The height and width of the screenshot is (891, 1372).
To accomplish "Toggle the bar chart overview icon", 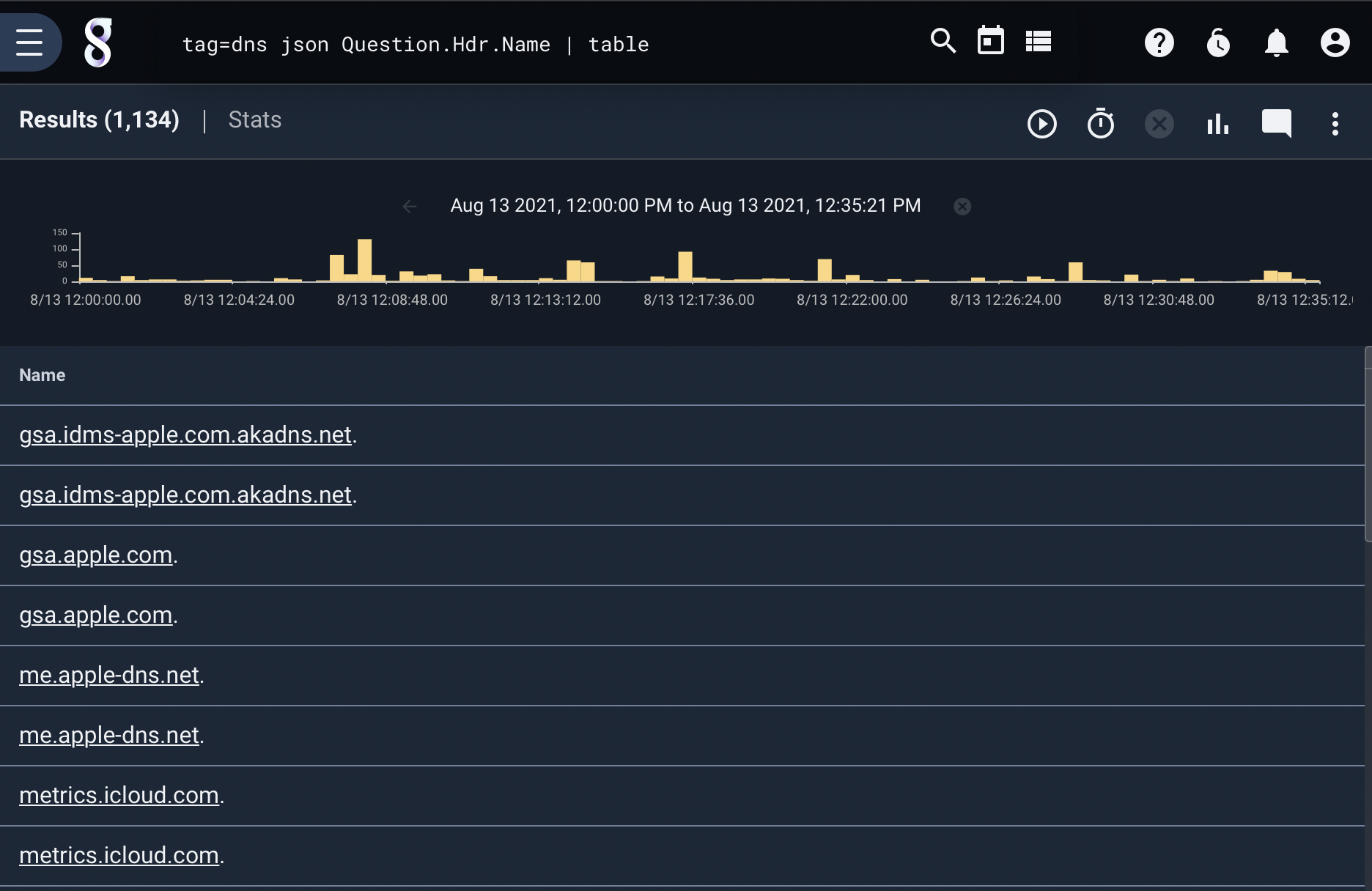I will coord(1218,124).
